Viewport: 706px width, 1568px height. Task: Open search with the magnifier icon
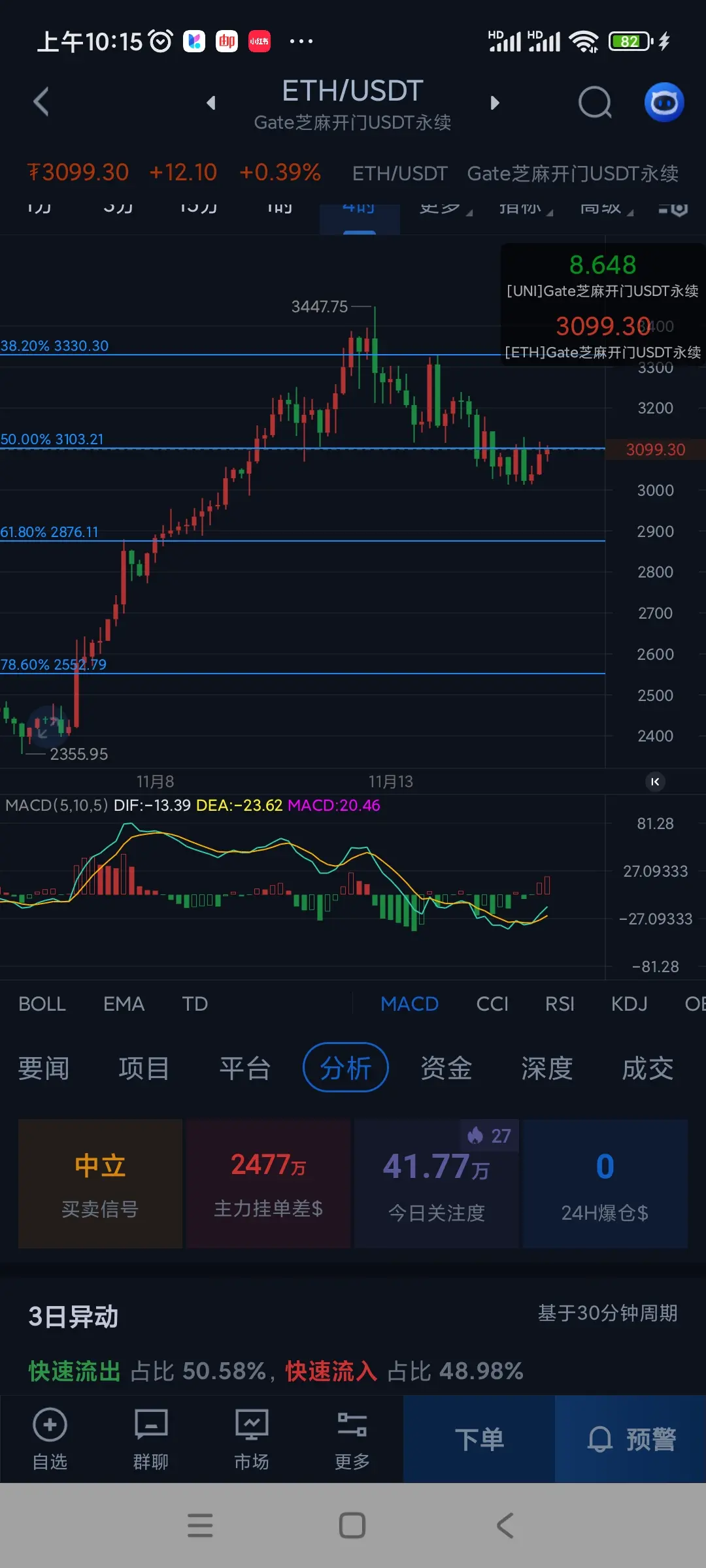click(x=595, y=103)
